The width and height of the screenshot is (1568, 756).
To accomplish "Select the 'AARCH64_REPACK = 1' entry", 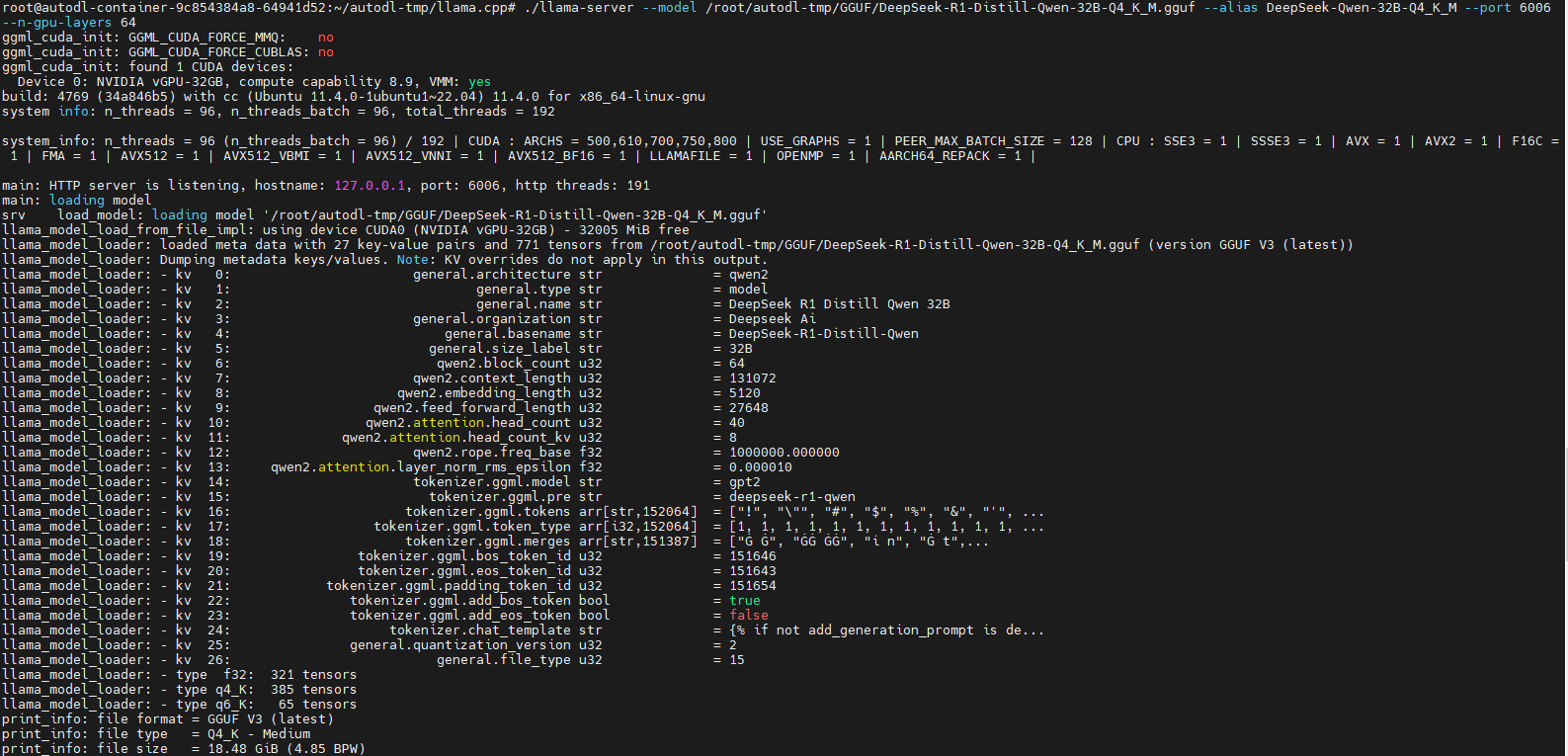I will click(949, 156).
